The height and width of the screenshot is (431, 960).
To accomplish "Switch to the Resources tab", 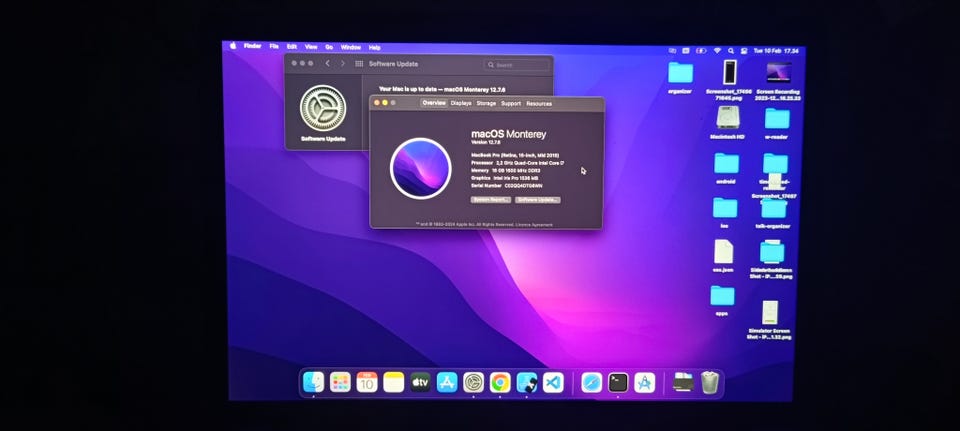I will 539,103.
